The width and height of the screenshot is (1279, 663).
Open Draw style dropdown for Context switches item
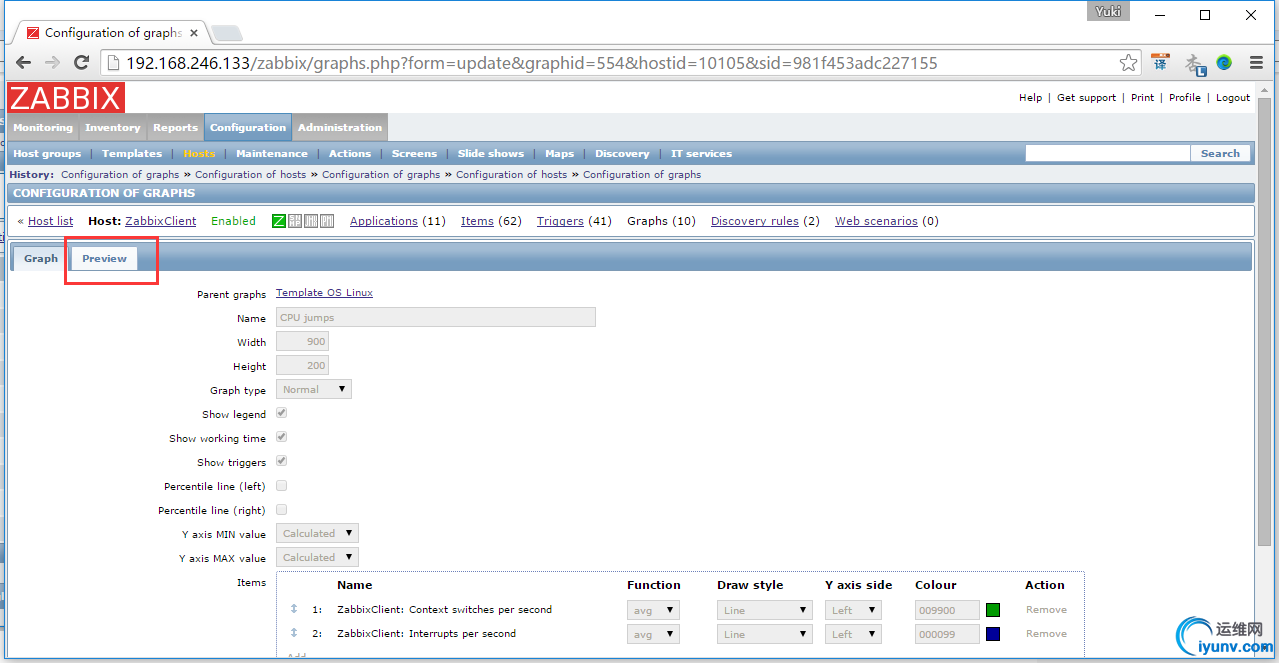click(x=764, y=609)
